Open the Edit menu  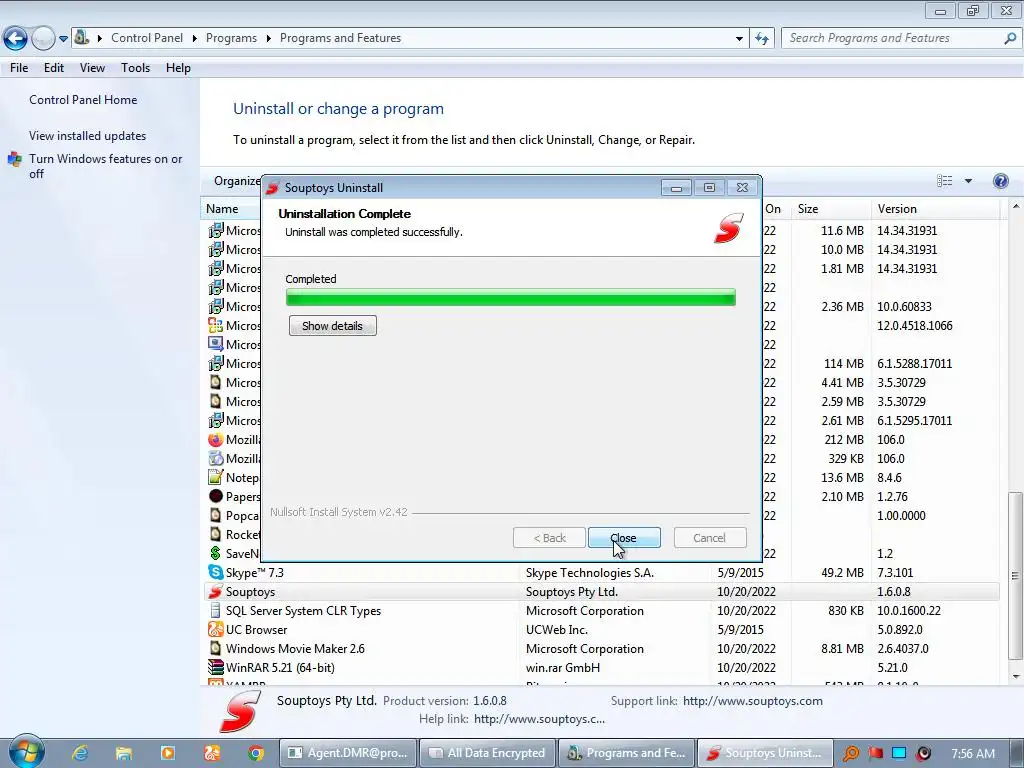[x=54, y=68]
